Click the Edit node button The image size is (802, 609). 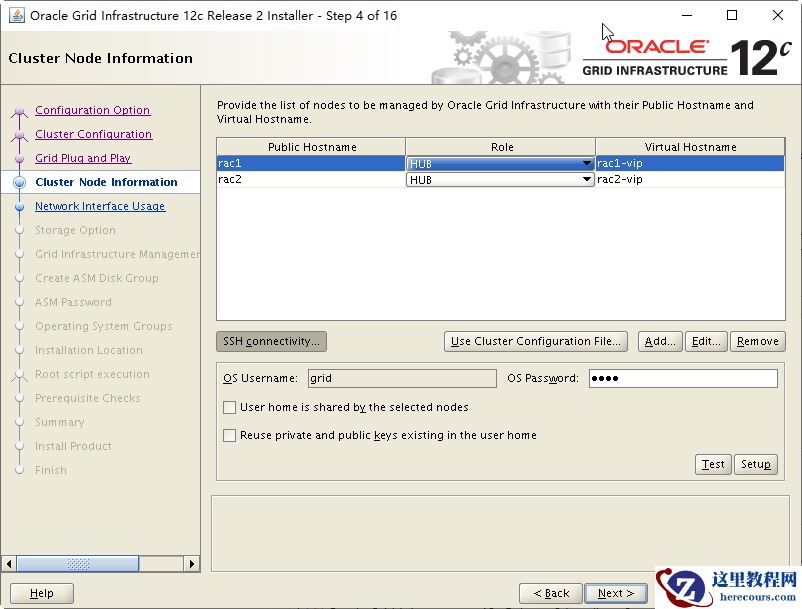pyautogui.click(x=706, y=341)
